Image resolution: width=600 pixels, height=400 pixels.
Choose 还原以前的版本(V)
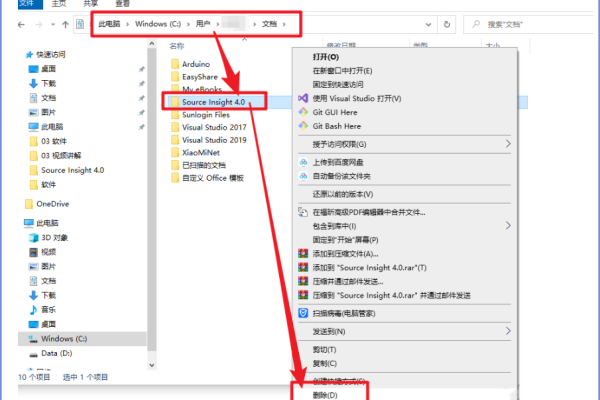[x=343, y=194]
